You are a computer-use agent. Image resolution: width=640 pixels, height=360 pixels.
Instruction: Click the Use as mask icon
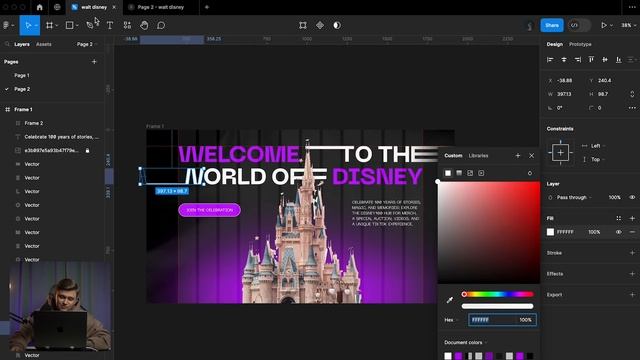[337, 25]
